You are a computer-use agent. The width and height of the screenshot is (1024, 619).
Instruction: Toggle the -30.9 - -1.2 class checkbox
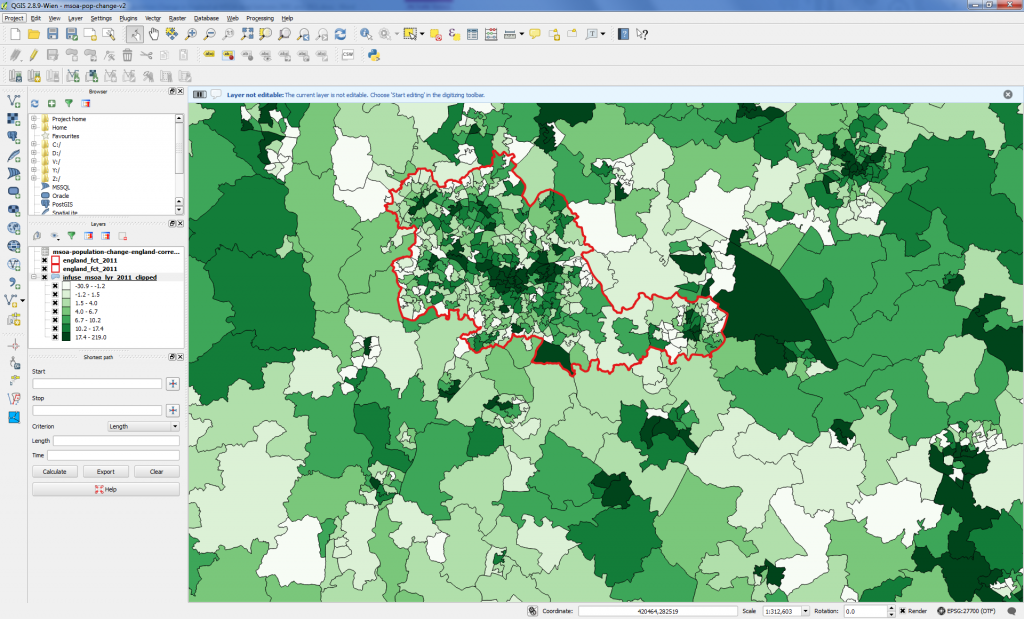(x=55, y=286)
